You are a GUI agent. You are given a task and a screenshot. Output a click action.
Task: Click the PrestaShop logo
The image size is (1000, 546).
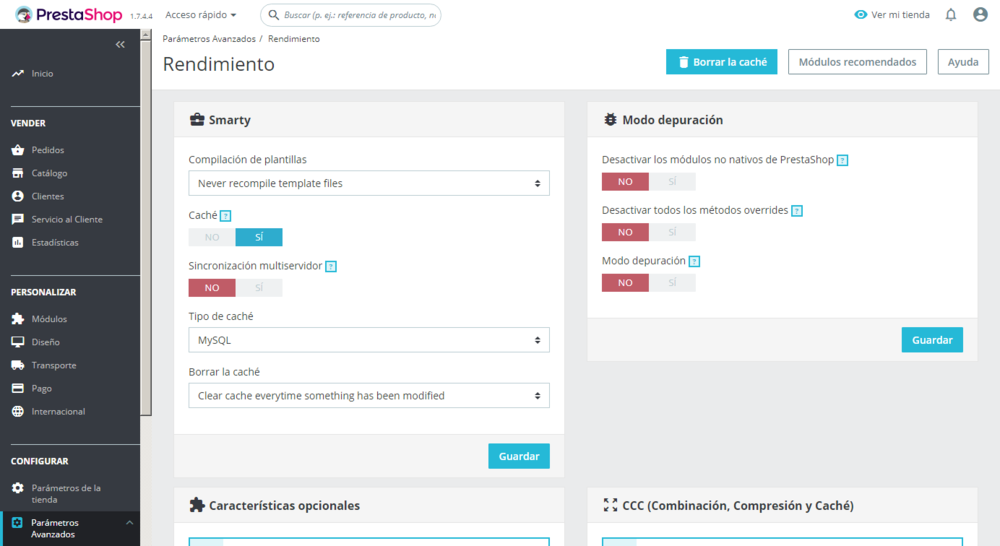point(68,15)
